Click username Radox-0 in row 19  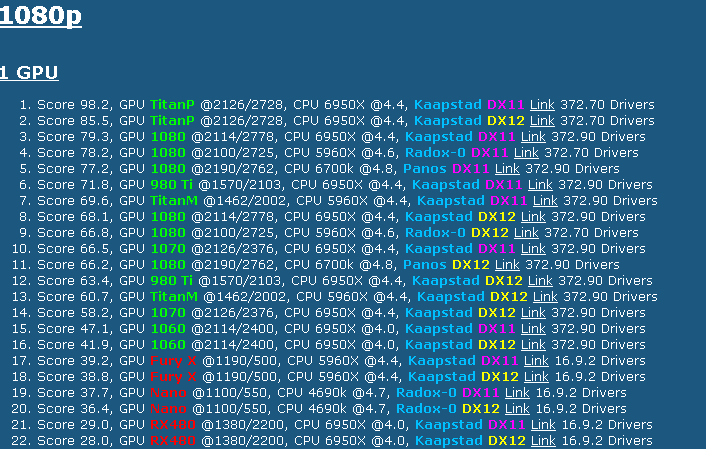[426, 393]
